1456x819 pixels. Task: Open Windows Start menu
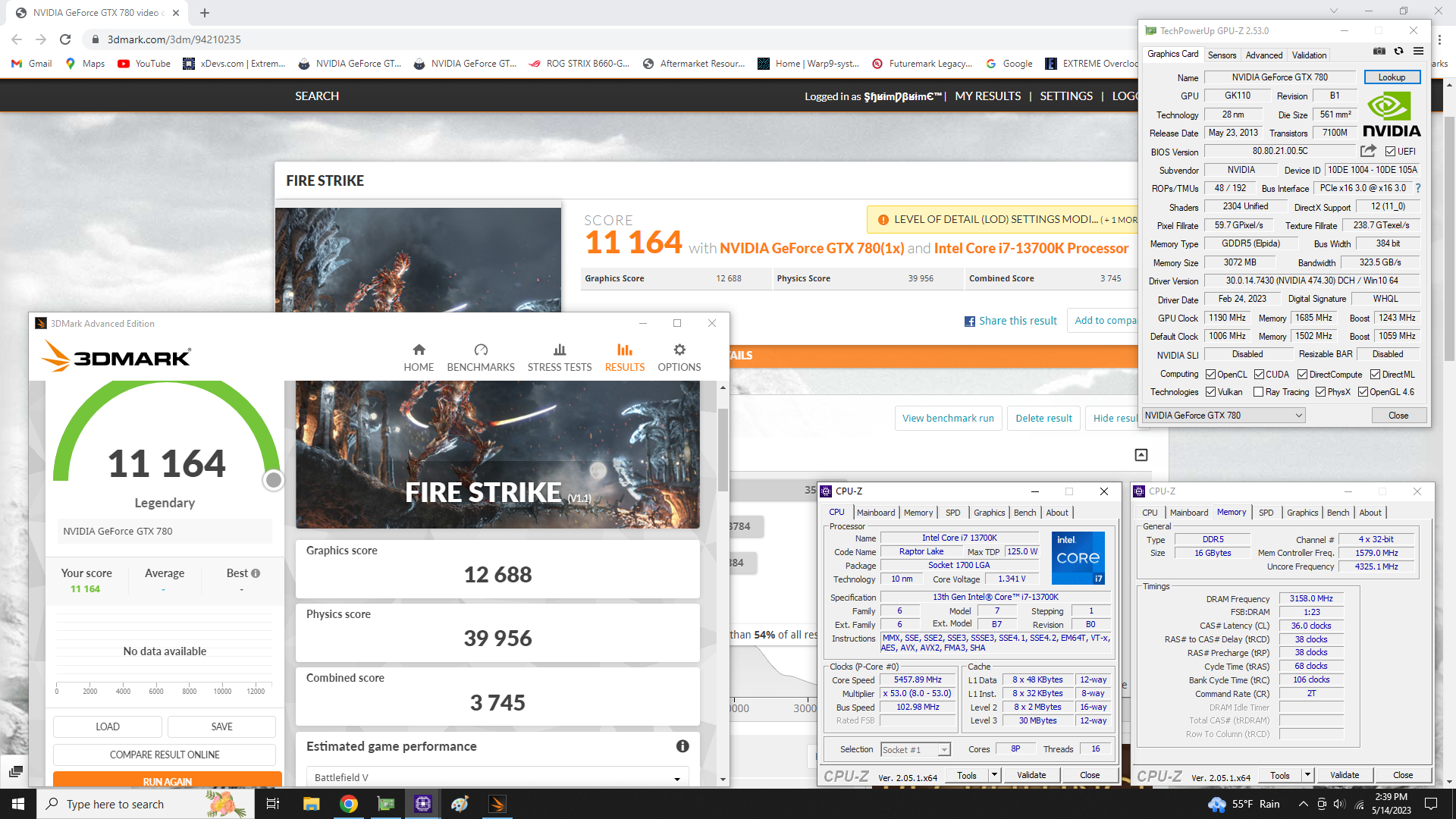[18, 804]
